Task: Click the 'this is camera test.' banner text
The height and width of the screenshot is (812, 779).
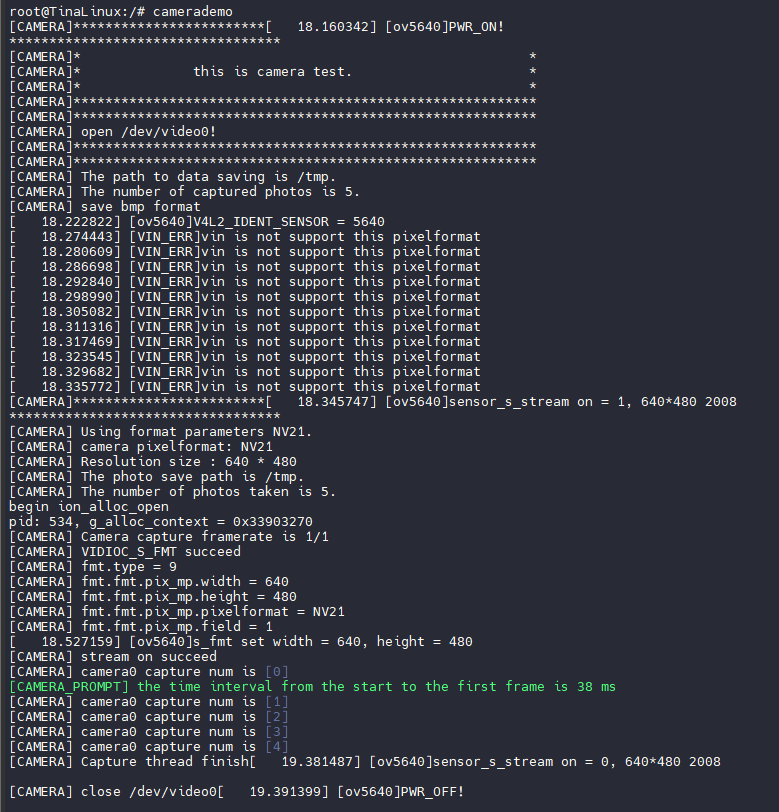Action: [x=272, y=71]
